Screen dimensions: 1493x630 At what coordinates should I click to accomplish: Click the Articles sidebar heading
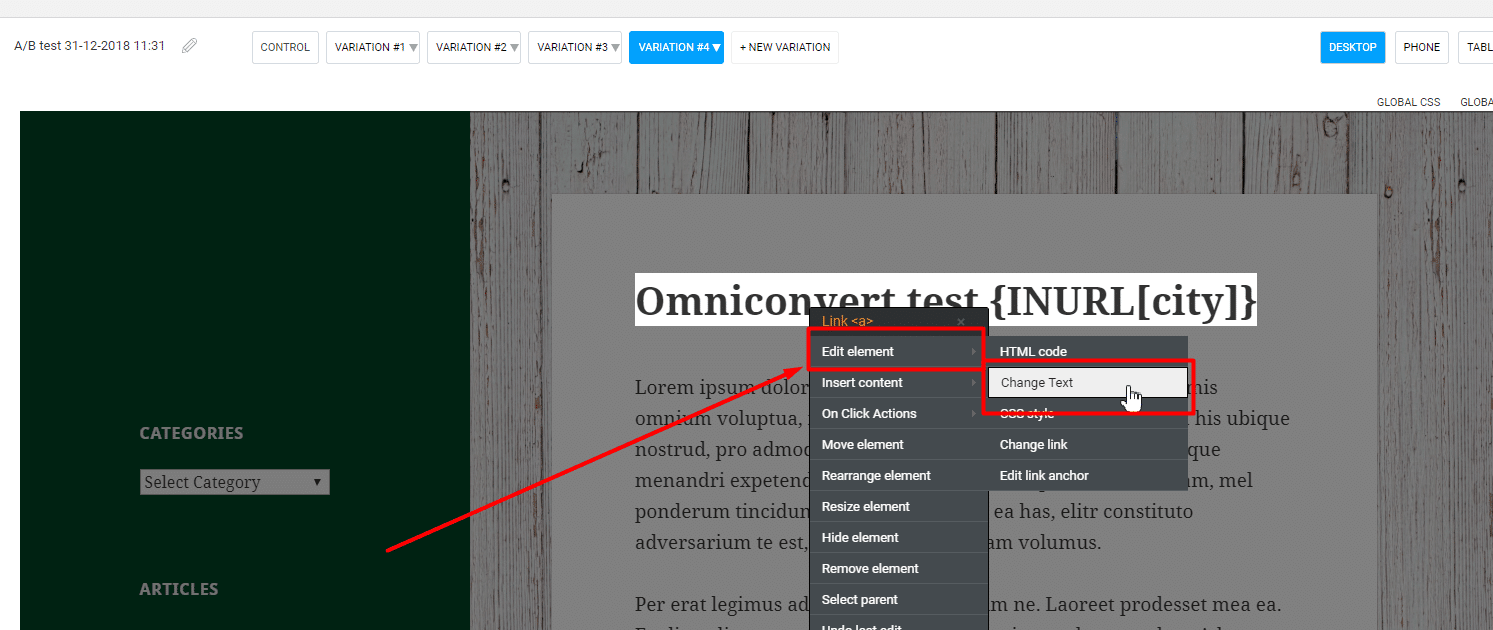pyautogui.click(x=178, y=589)
